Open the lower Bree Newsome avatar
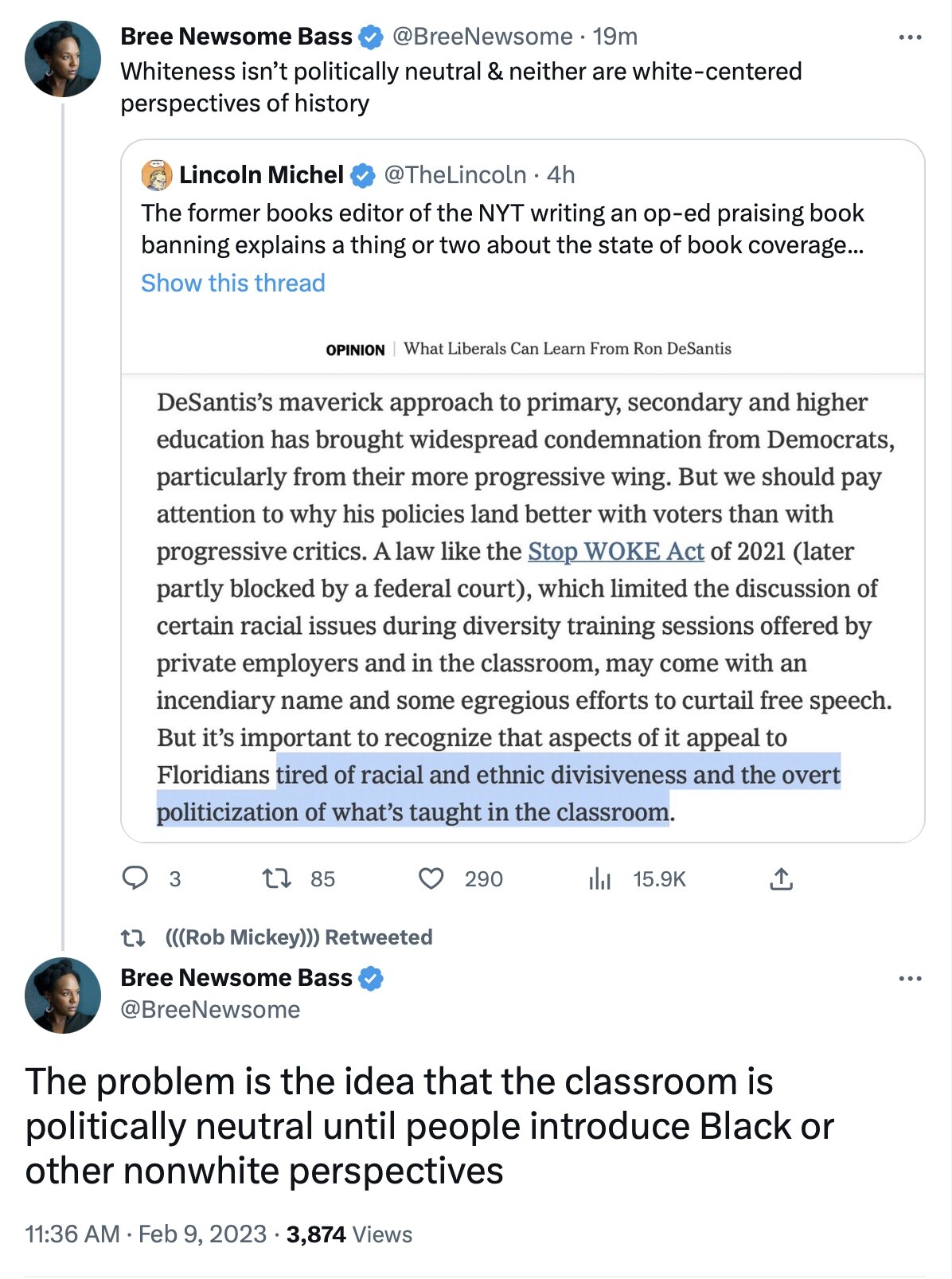The width and height of the screenshot is (952, 1279). (x=63, y=995)
